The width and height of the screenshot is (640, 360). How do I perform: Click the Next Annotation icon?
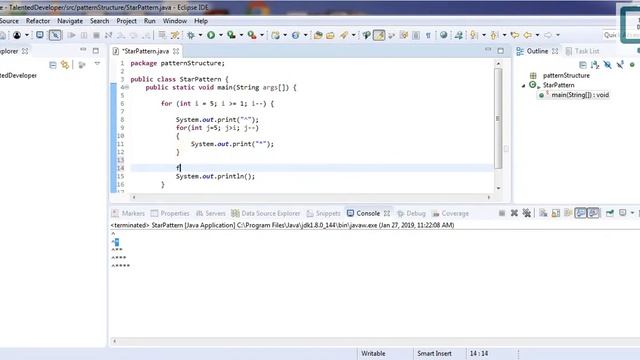click(474, 36)
